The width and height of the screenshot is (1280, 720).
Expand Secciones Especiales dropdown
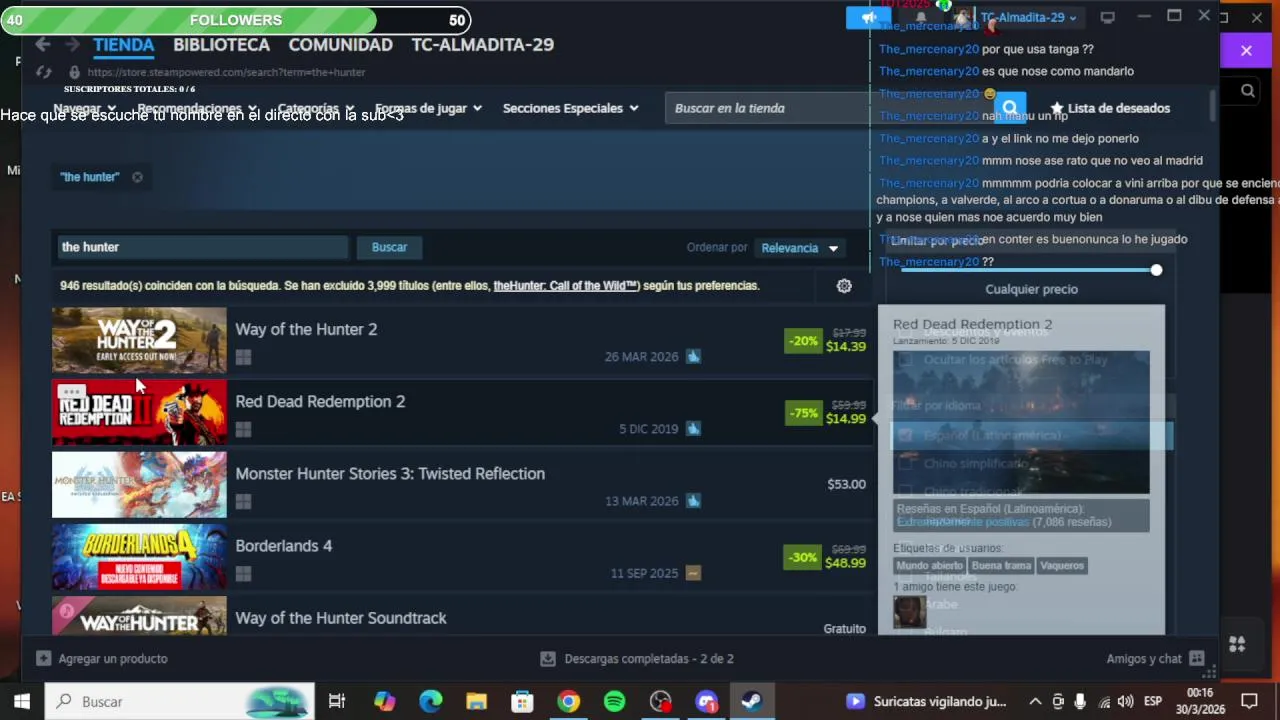click(x=570, y=108)
